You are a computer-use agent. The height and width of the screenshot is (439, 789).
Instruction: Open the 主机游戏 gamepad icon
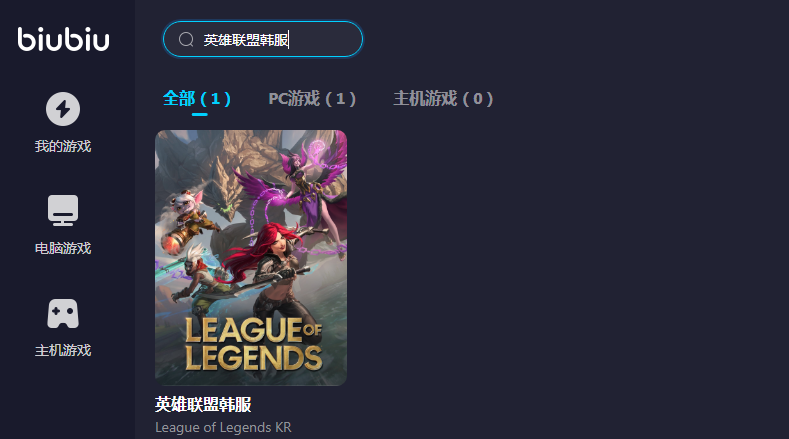coord(63,314)
